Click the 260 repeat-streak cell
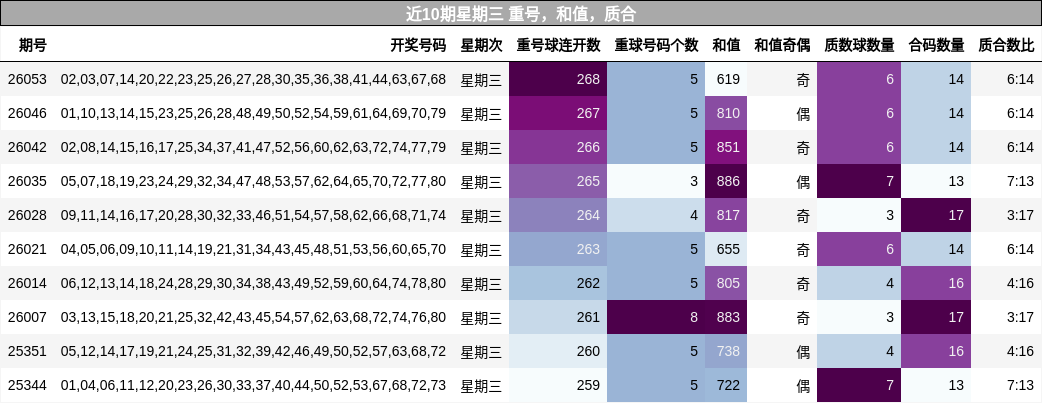 click(558, 351)
